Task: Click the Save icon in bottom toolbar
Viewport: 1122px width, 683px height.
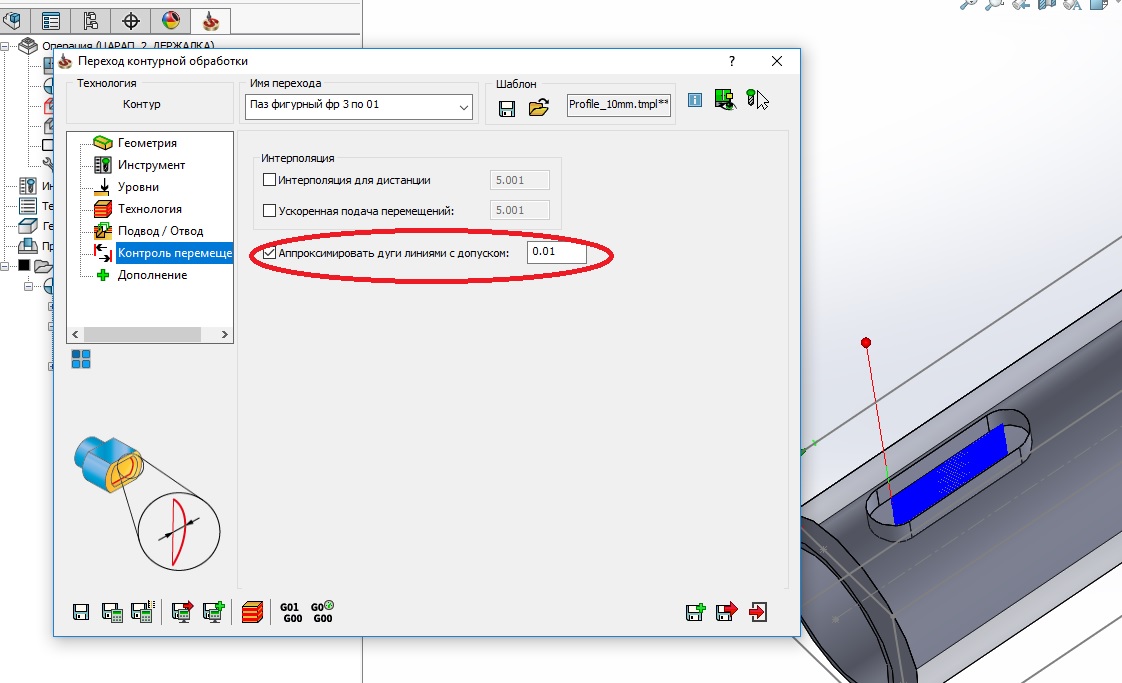Action: 81,612
